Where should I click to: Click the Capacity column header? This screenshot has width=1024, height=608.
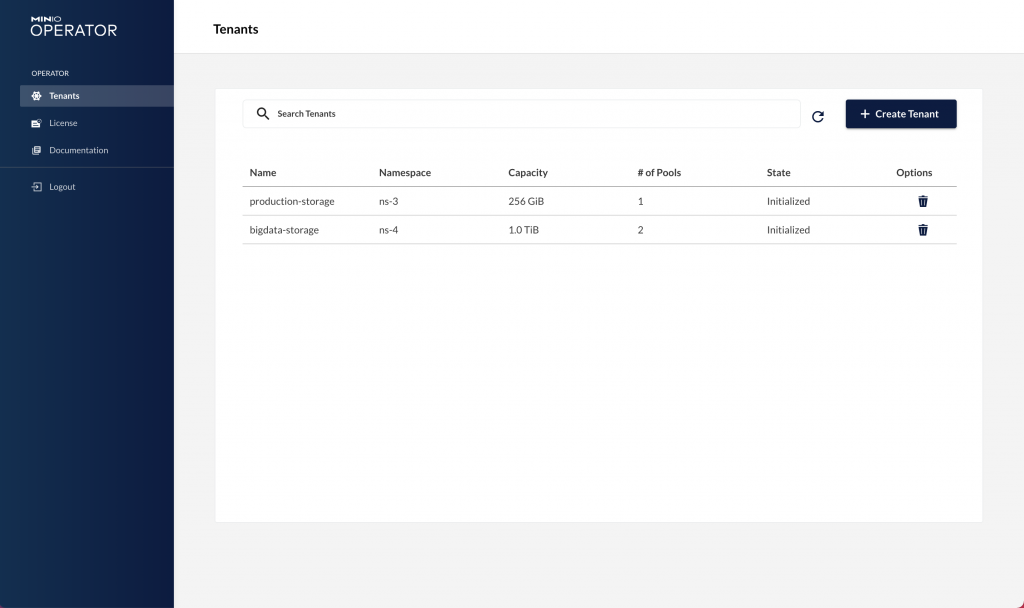[x=528, y=172]
